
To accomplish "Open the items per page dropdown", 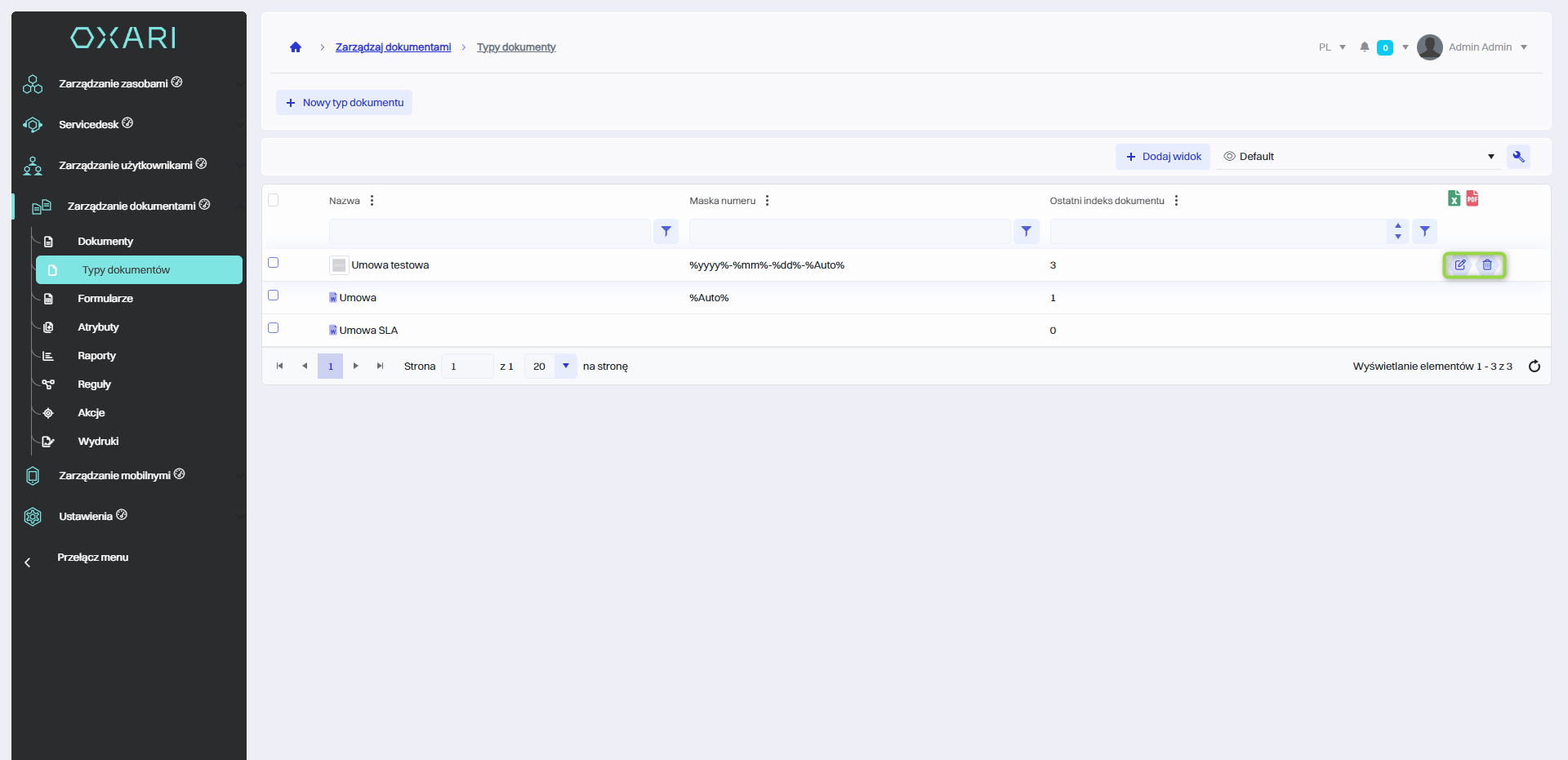I will [x=565, y=367].
